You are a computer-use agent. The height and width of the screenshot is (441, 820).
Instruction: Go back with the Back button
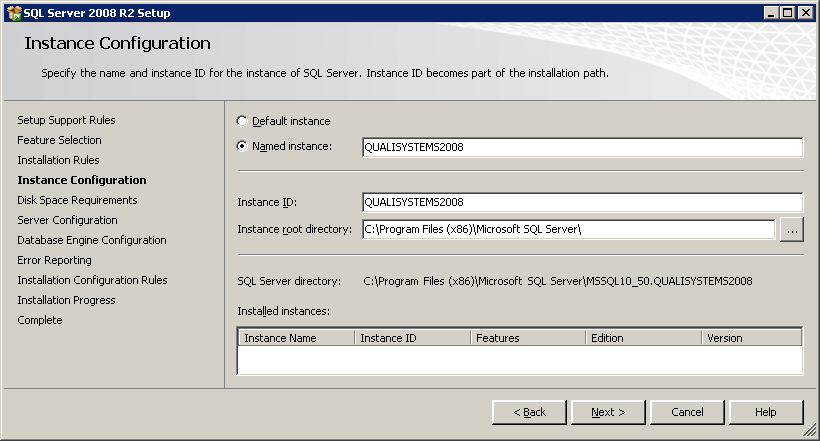tap(529, 412)
